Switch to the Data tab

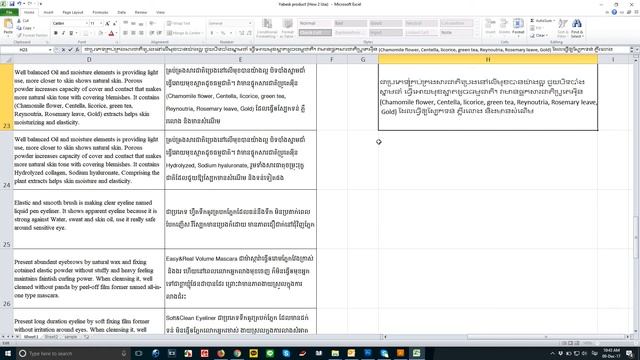(121, 13)
